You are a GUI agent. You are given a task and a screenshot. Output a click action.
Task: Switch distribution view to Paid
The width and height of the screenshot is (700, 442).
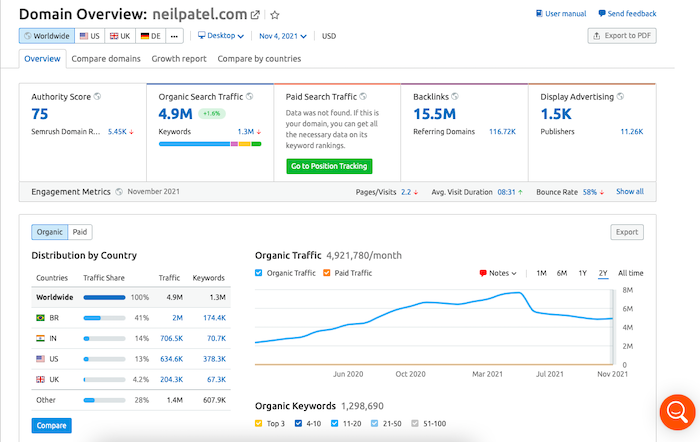pyautogui.click(x=80, y=232)
